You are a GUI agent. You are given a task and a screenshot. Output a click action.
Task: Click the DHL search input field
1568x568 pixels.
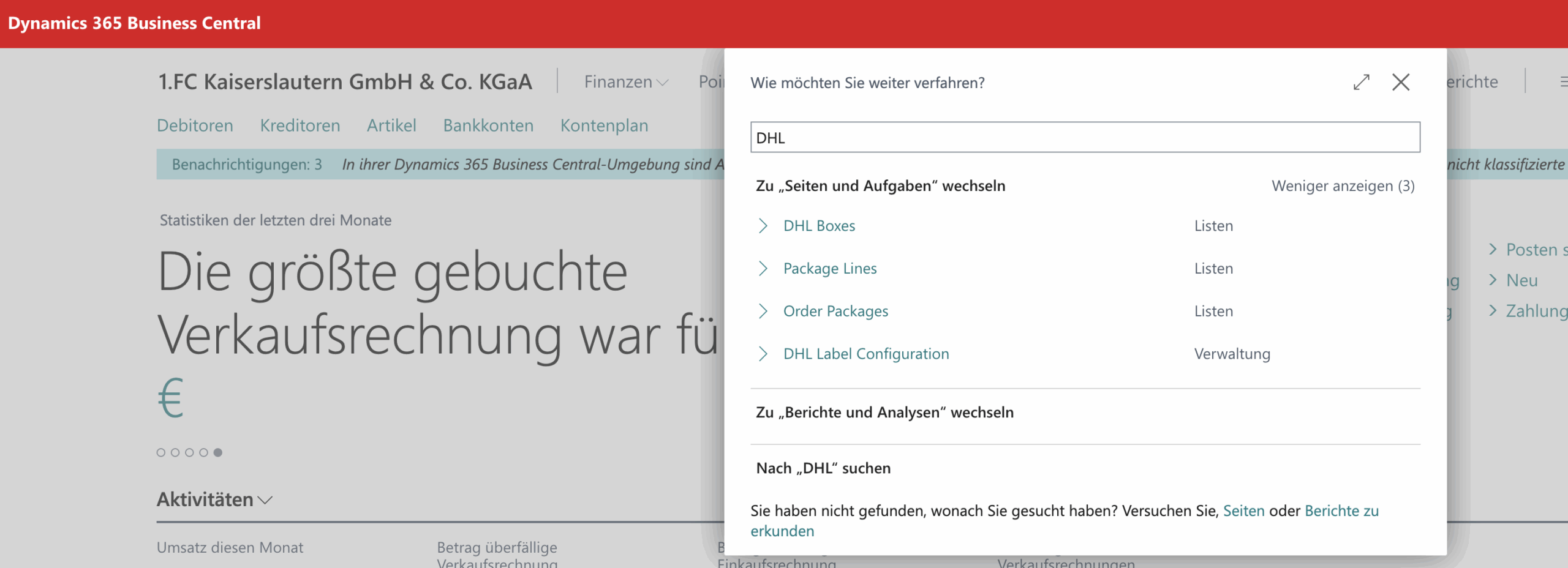point(1085,137)
